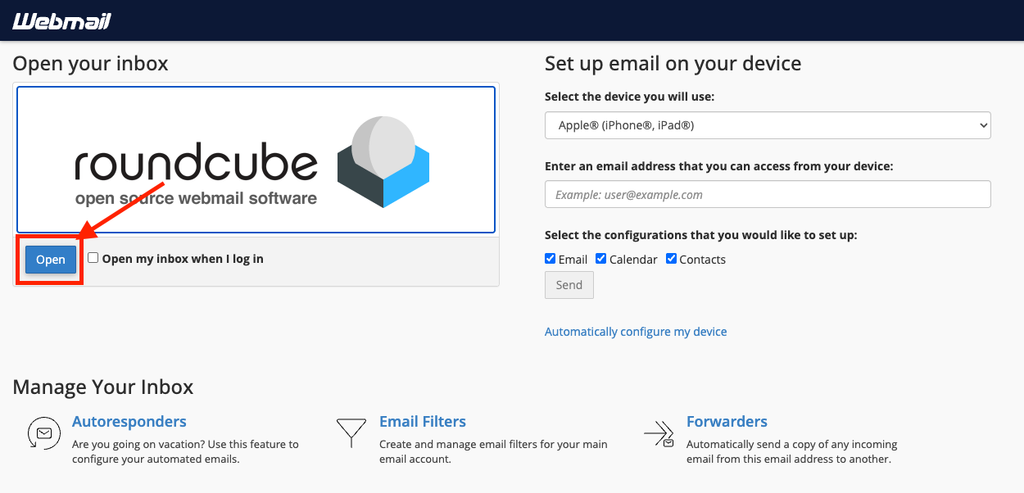Click the Forwarders description text
1024x493 pixels.
pos(792,451)
